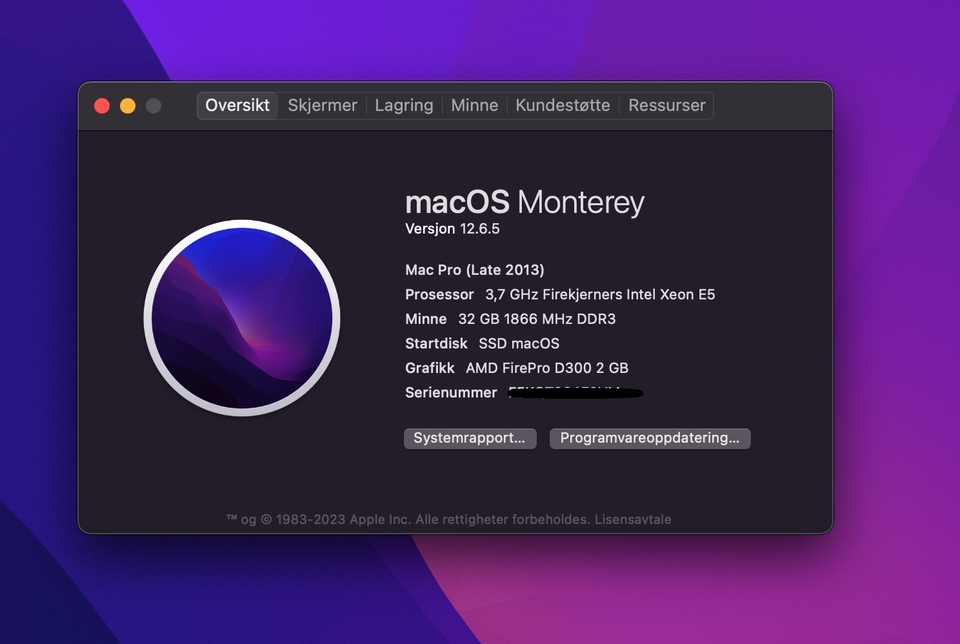Select the Mac Pro (Late 2013) text
960x644 pixels.
coord(474,270)
